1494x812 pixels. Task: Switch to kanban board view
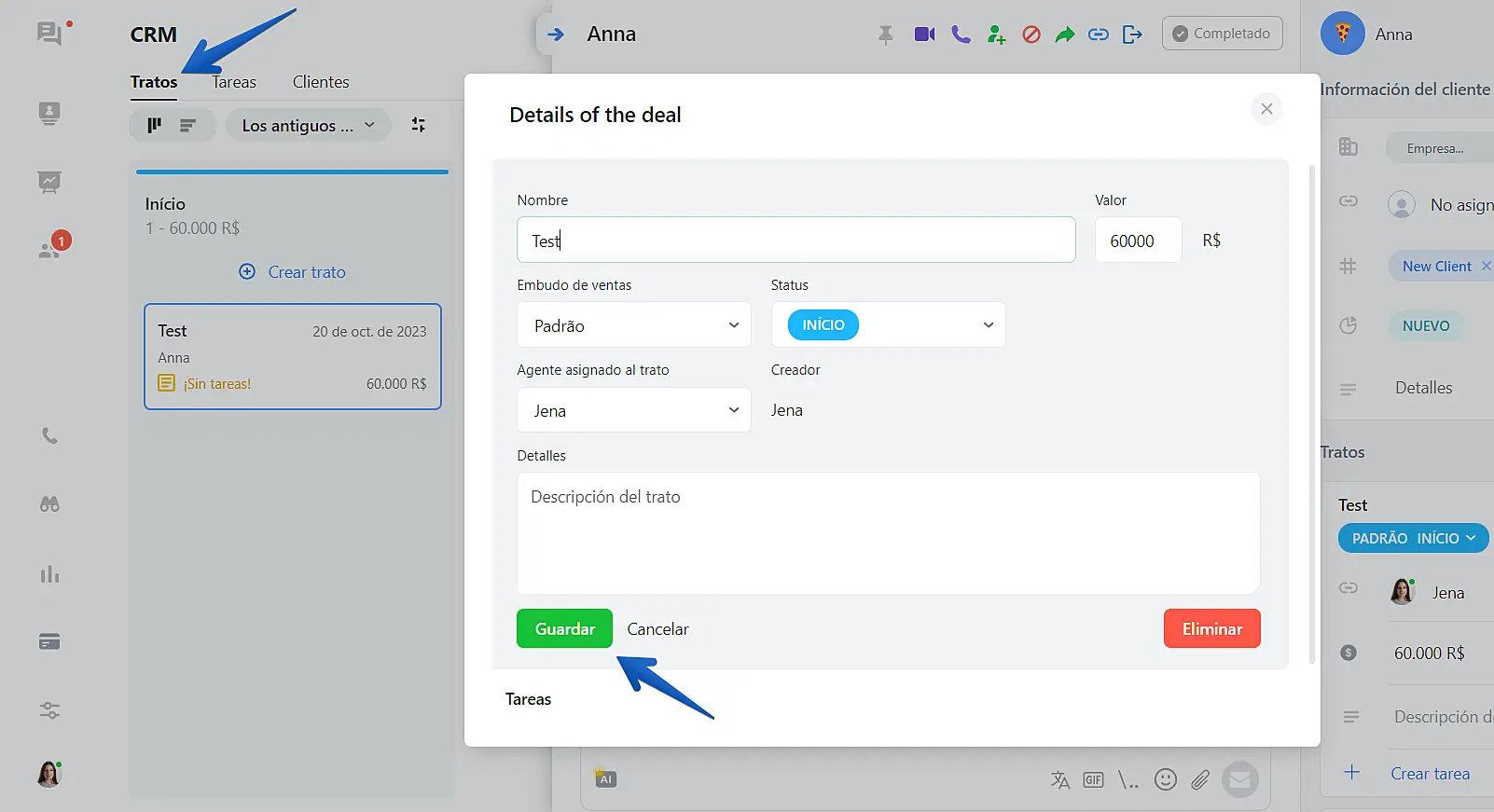(x=155, y=125)
